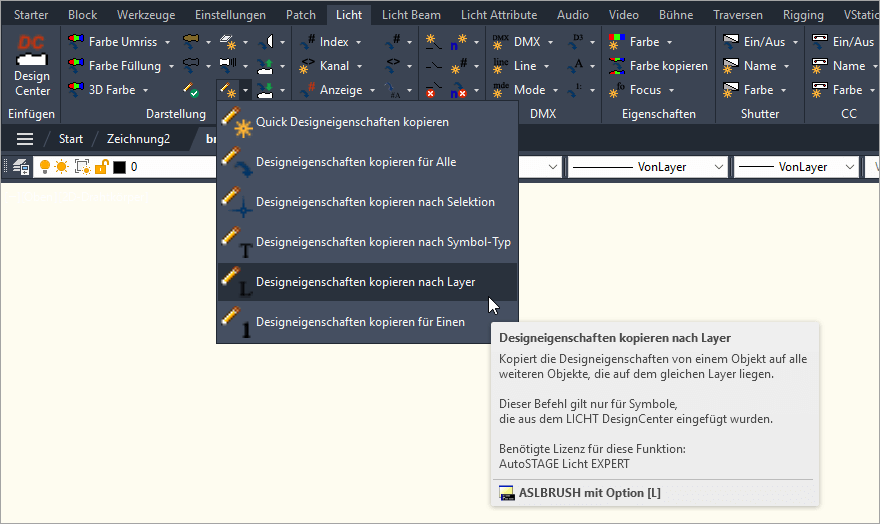This screenshot has height=524, width=880.
Task: Click the spotlight with green down arrow icon
Action: coord(265,90)
